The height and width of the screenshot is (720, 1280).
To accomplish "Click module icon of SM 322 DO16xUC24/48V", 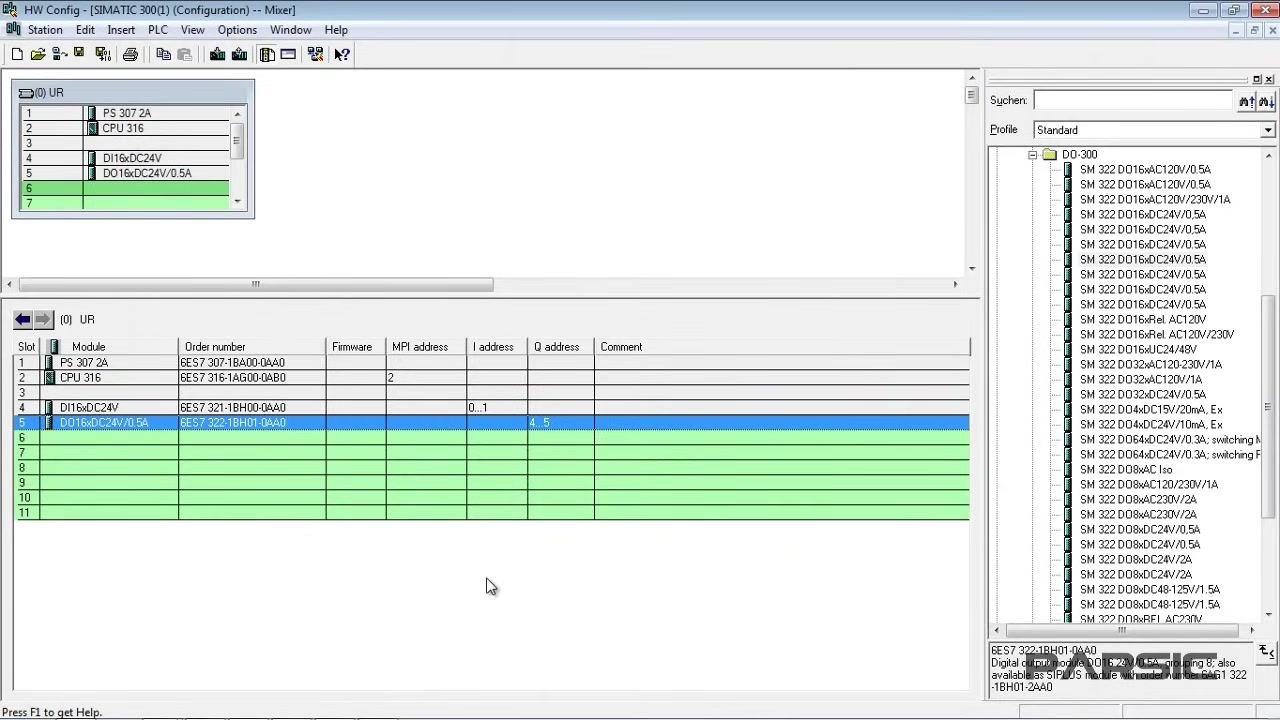I will [1068, 349].
